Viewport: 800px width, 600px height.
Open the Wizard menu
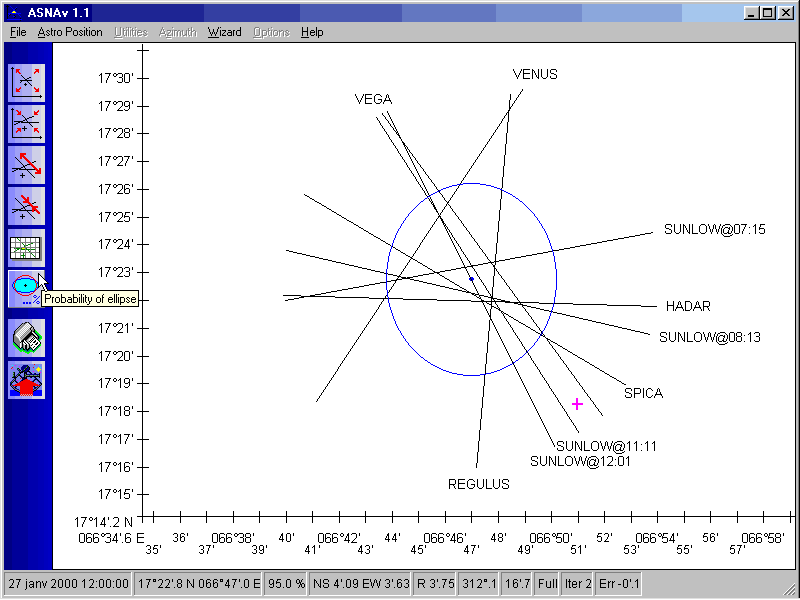pos(224,32)
